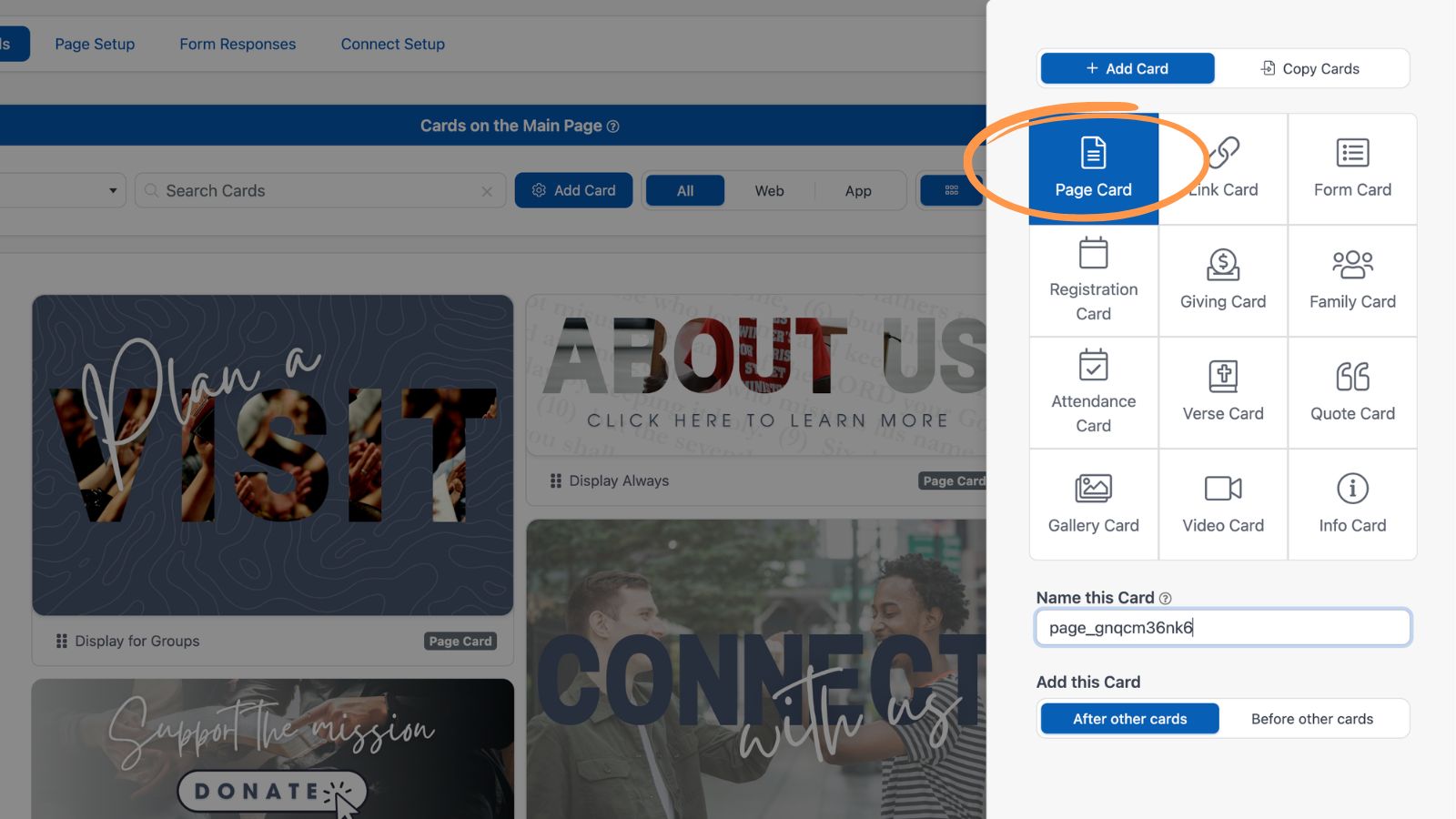This screenshot has width=1456, height=819.
Task: Choose the Link Card type
Action: (x=1223, y=168)
